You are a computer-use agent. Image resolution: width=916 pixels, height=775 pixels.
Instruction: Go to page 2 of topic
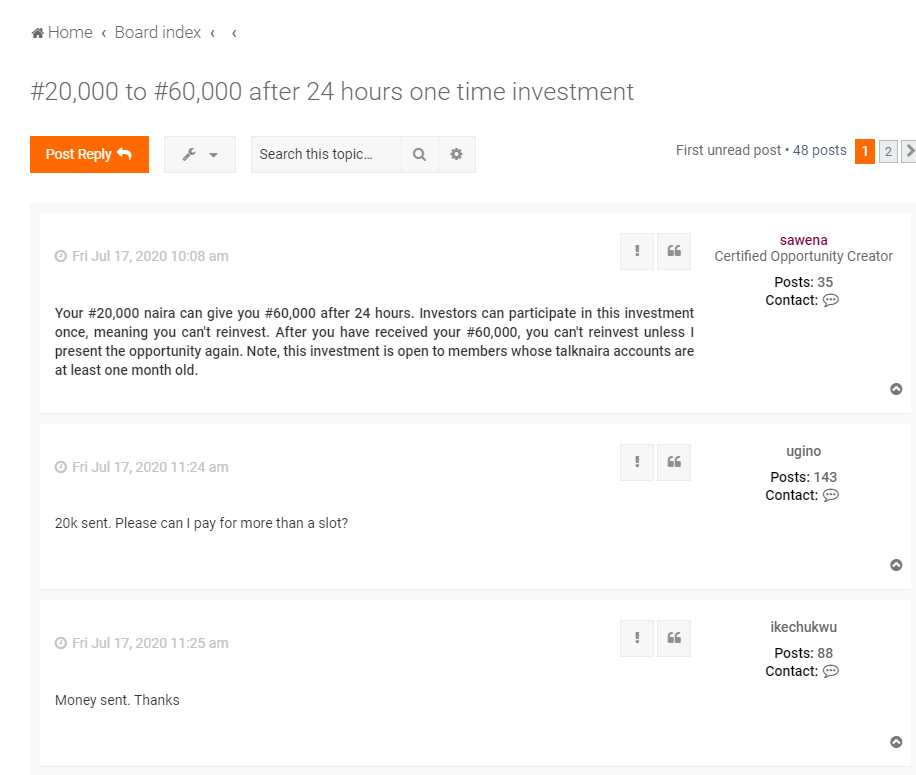pos(888,152)
